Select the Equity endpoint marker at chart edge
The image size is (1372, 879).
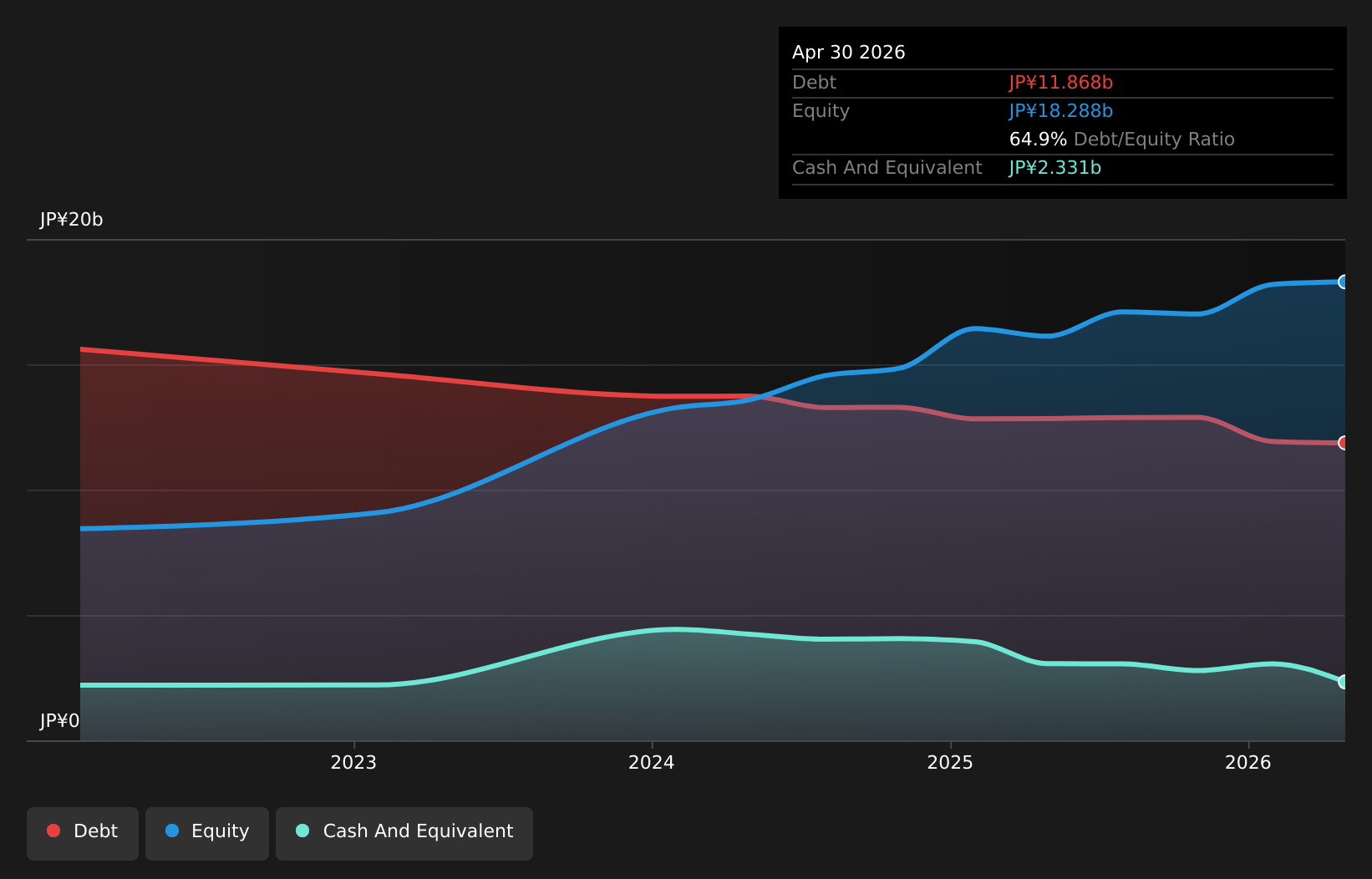(x=1344, y=282)
